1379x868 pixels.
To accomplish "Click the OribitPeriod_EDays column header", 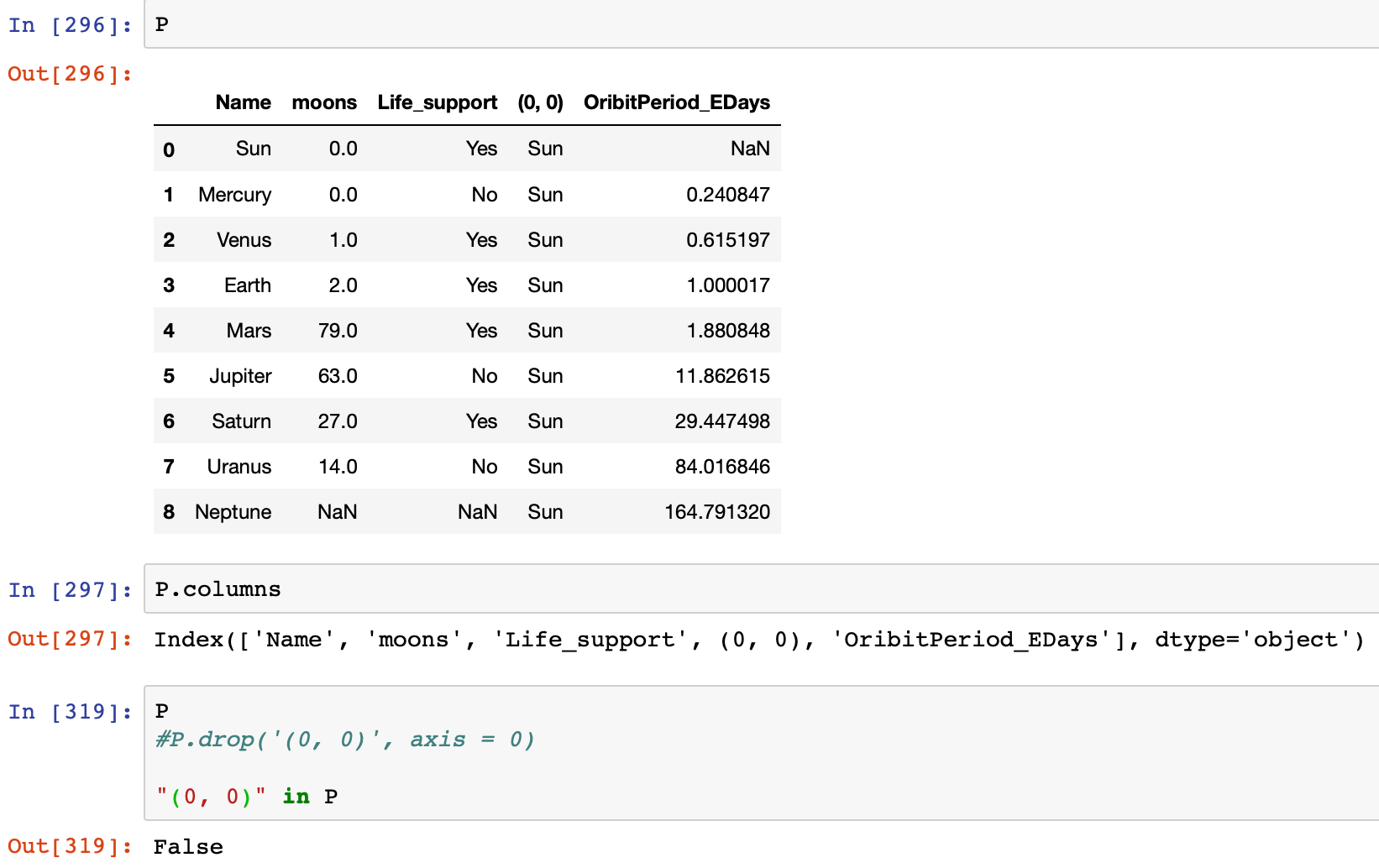I will click(x=676, y=102).
